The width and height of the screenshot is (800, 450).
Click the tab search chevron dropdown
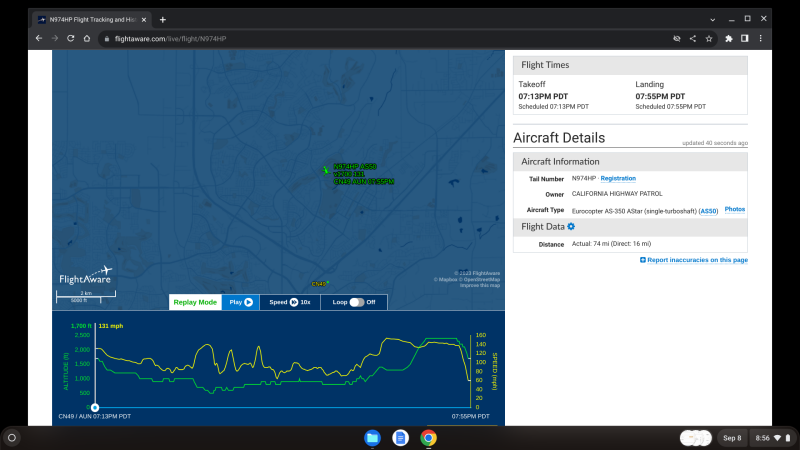[711, 19]
